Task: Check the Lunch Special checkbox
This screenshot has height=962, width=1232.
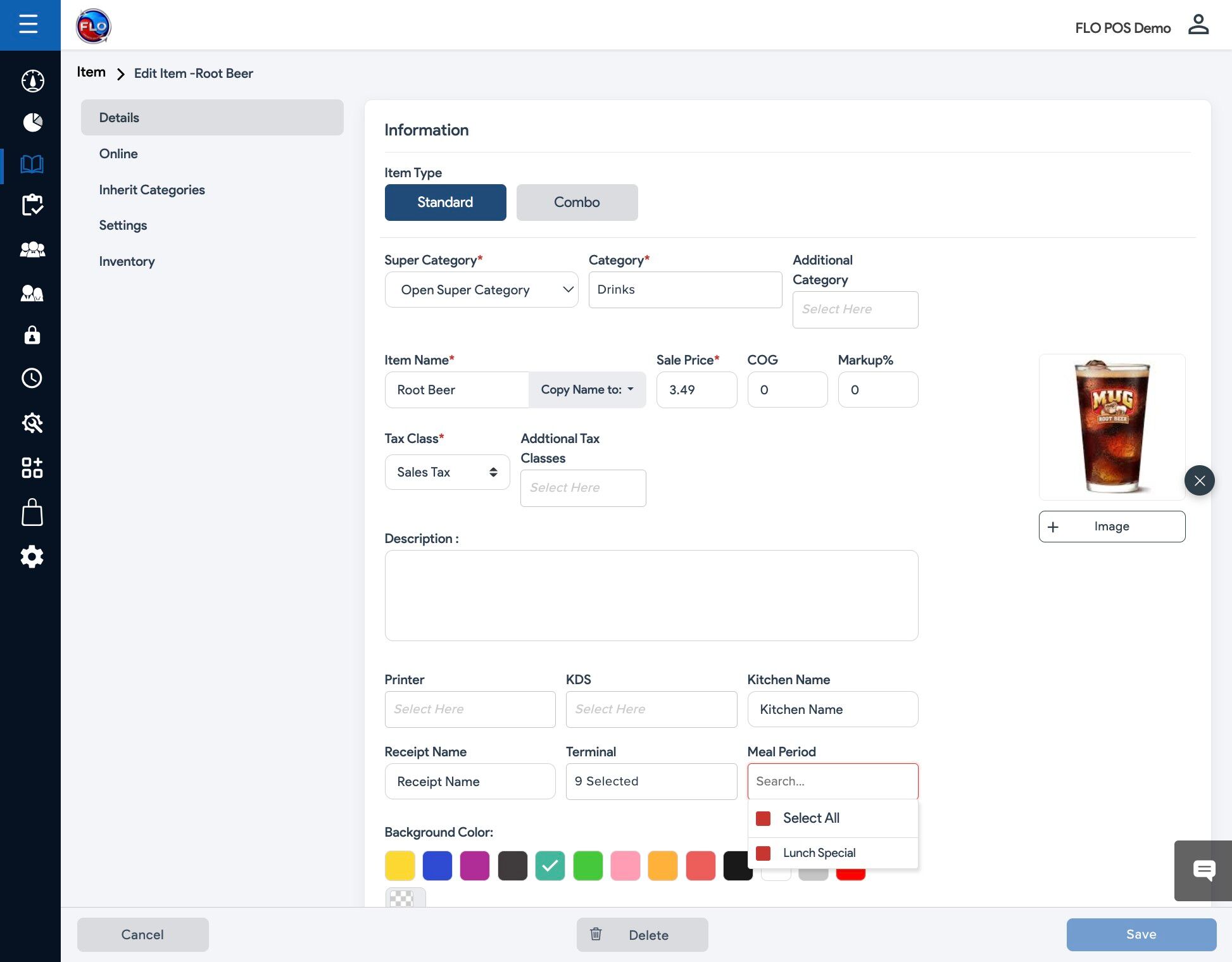Action: [x=764, y=853]
